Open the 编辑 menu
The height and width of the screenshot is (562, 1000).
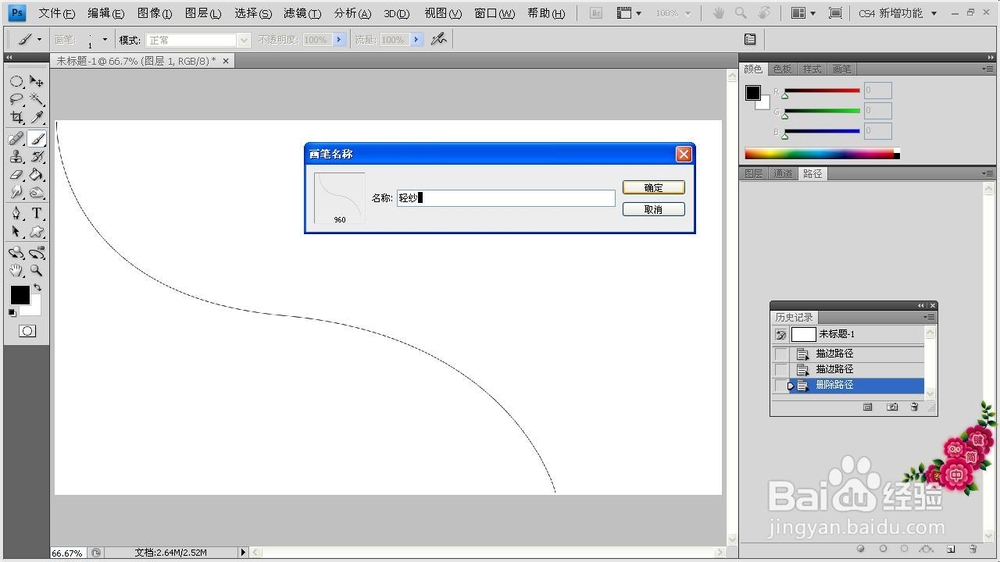106,13
